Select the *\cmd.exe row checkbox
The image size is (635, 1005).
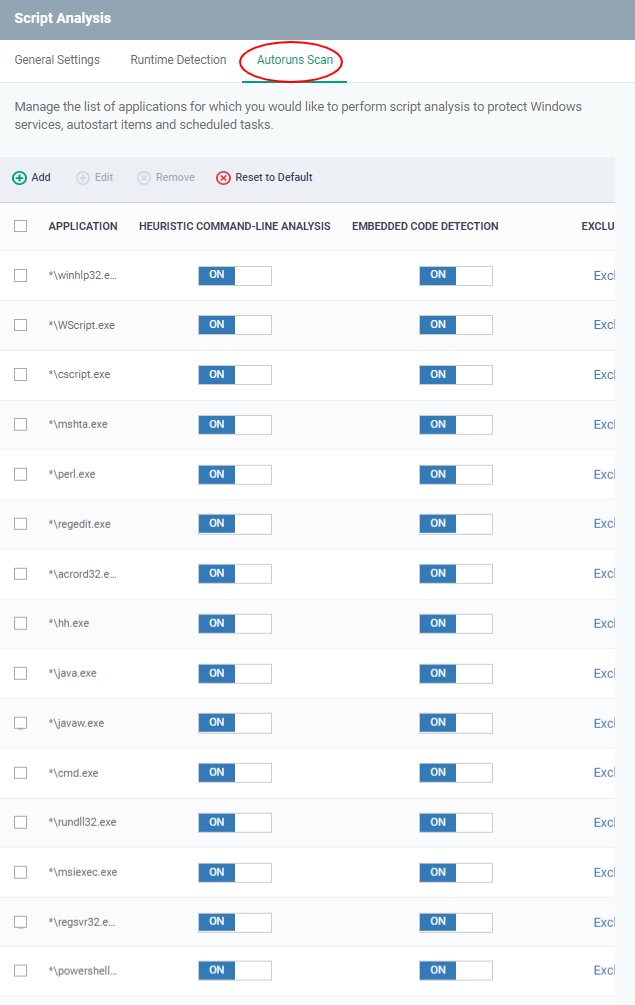(21, 772)
